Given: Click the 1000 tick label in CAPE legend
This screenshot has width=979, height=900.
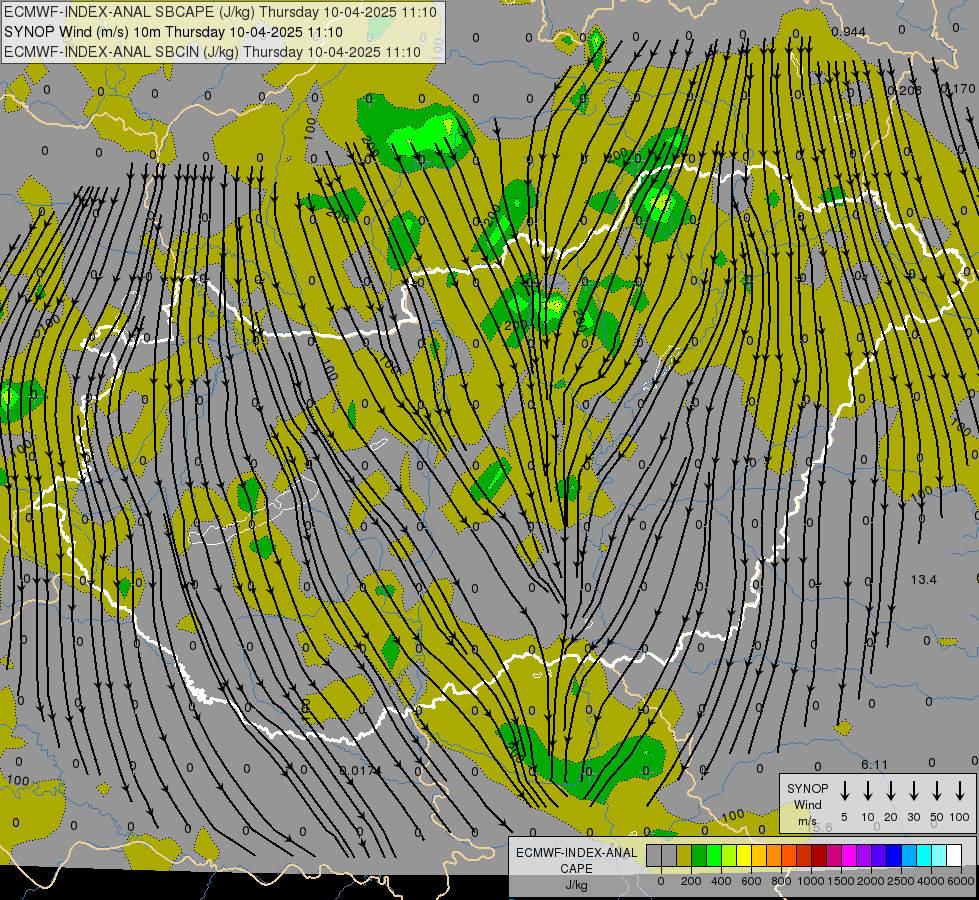Looking at the screenshot, I should coord(811,881).
